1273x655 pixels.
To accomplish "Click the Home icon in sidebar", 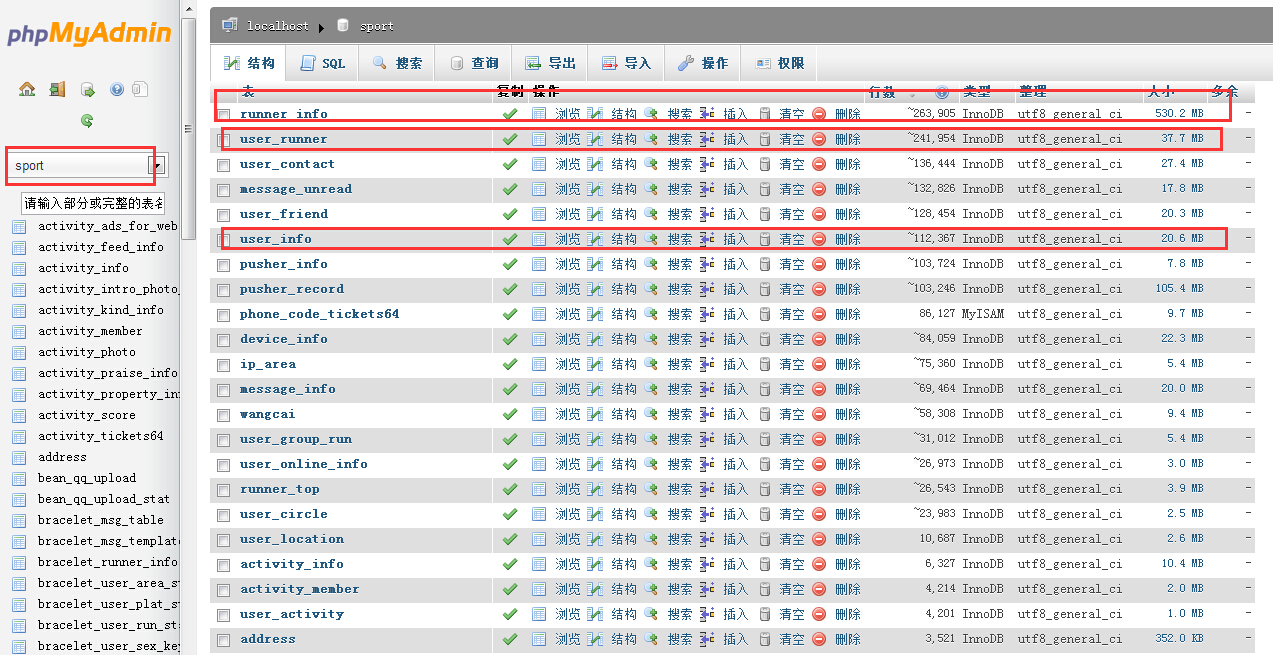I will (27, 89).
